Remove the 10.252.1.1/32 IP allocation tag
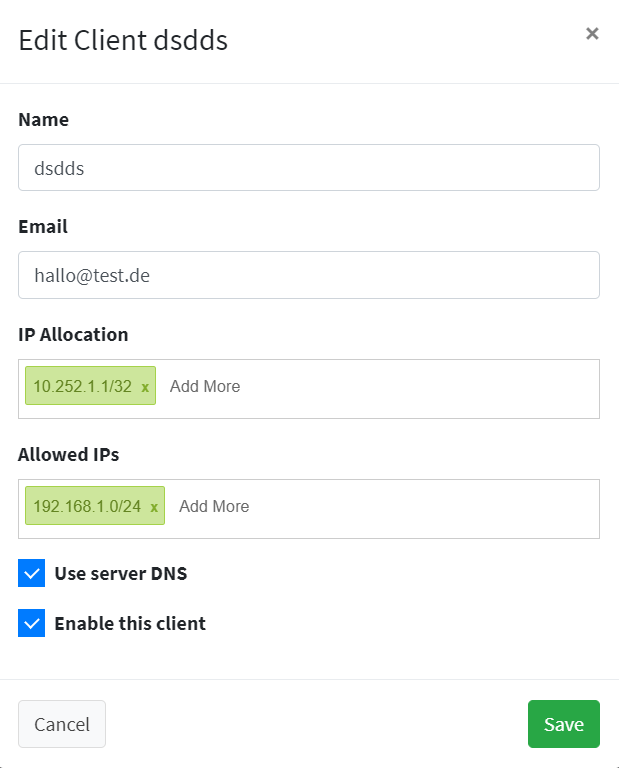This screenshot has height=768, width=619. 145,387
